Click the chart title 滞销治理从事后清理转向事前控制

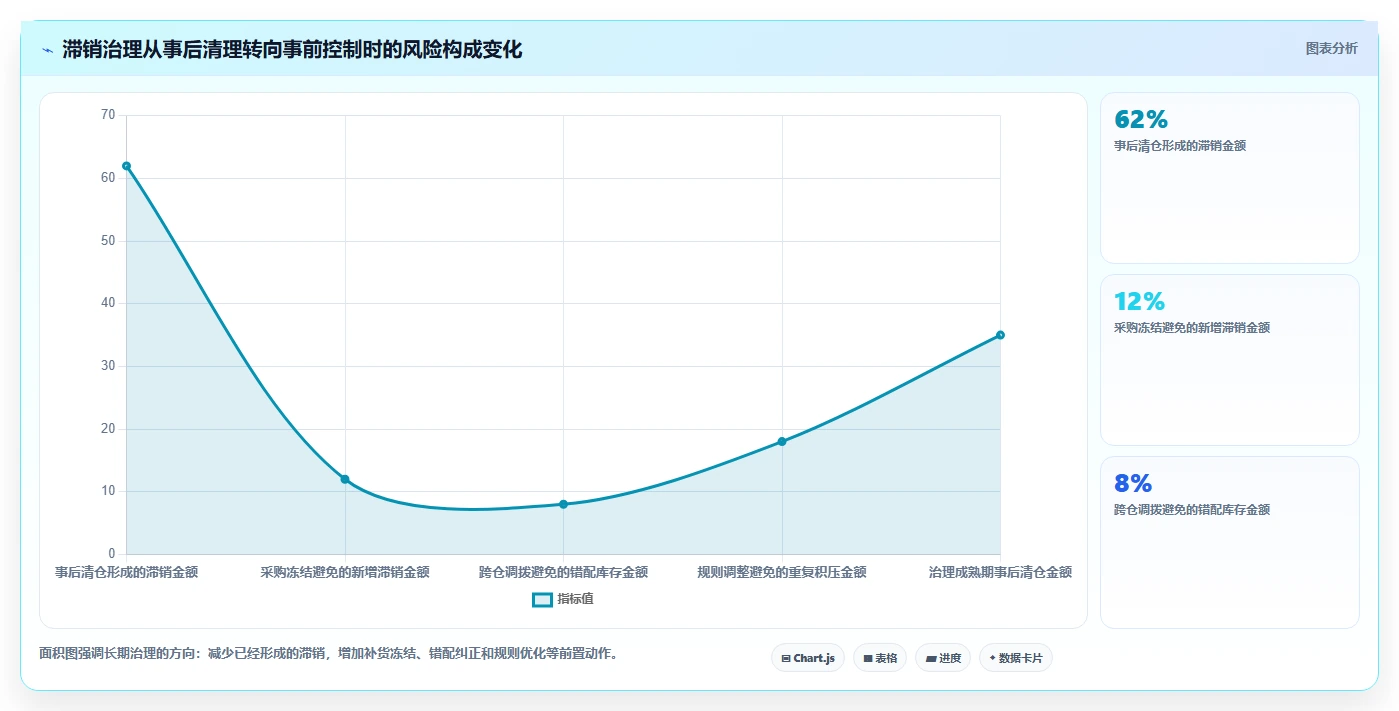tap(292, 50)
